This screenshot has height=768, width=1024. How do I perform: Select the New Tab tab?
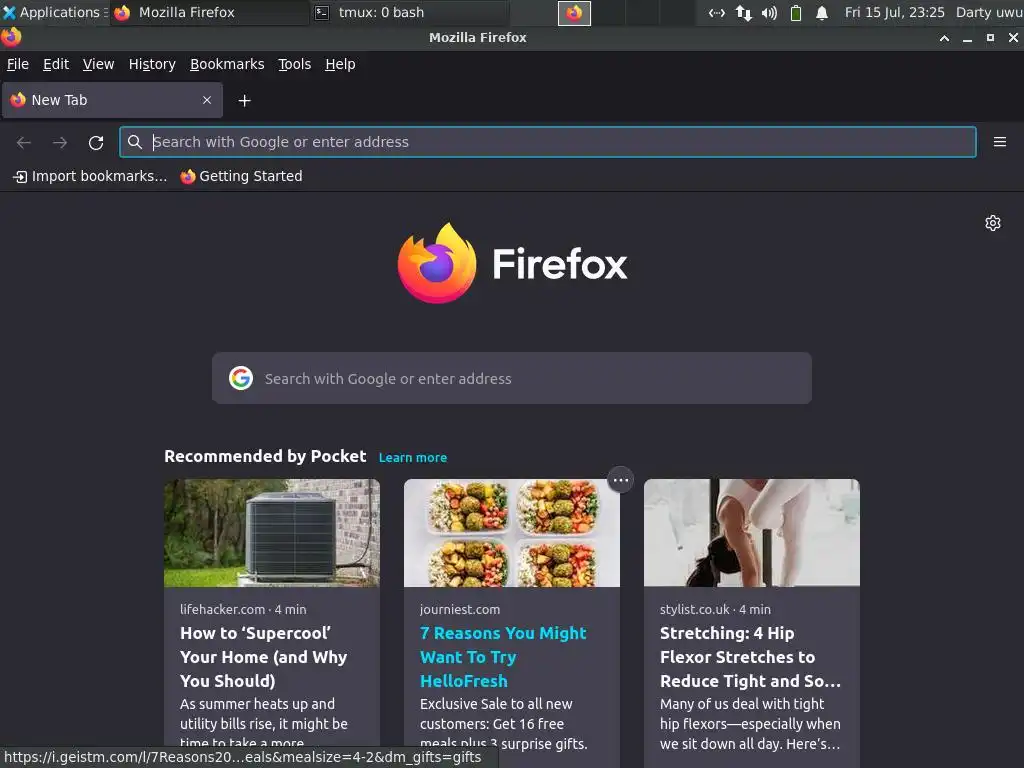112,100
